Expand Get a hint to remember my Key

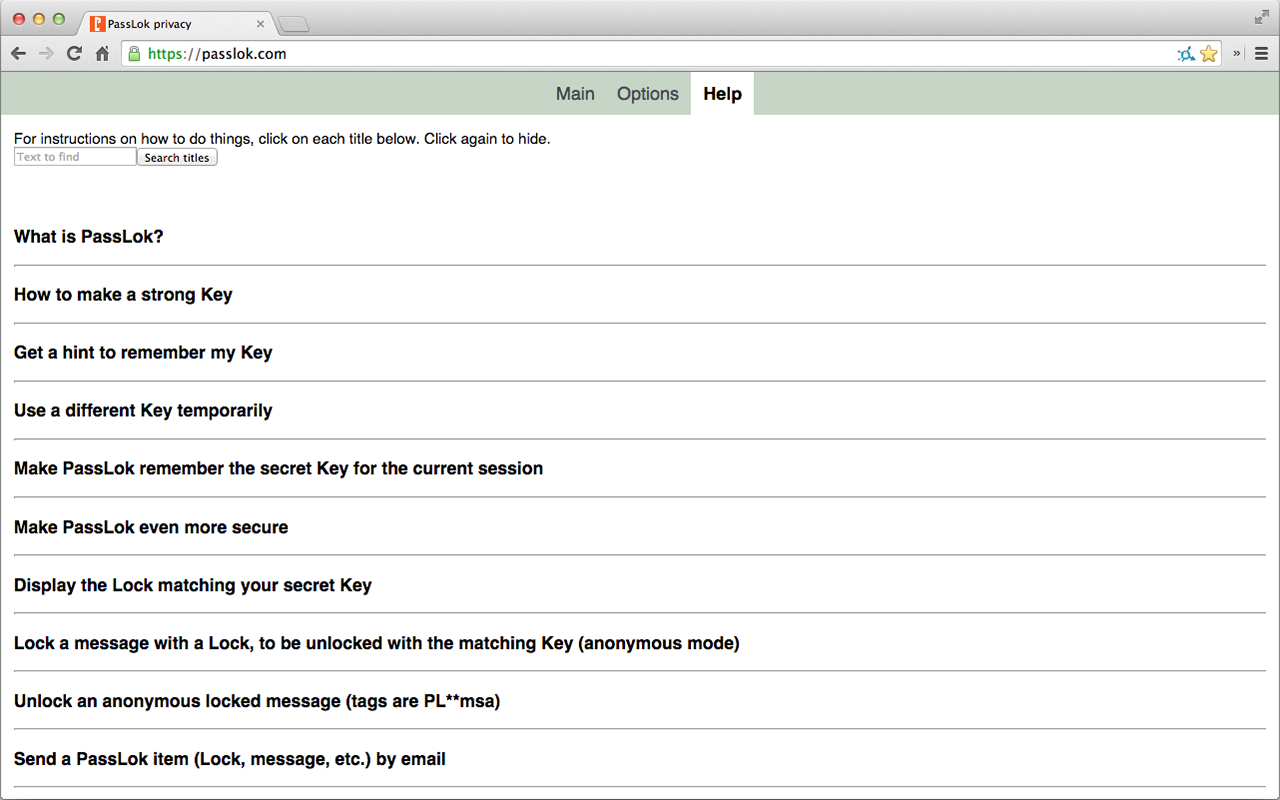click(143, 353)
